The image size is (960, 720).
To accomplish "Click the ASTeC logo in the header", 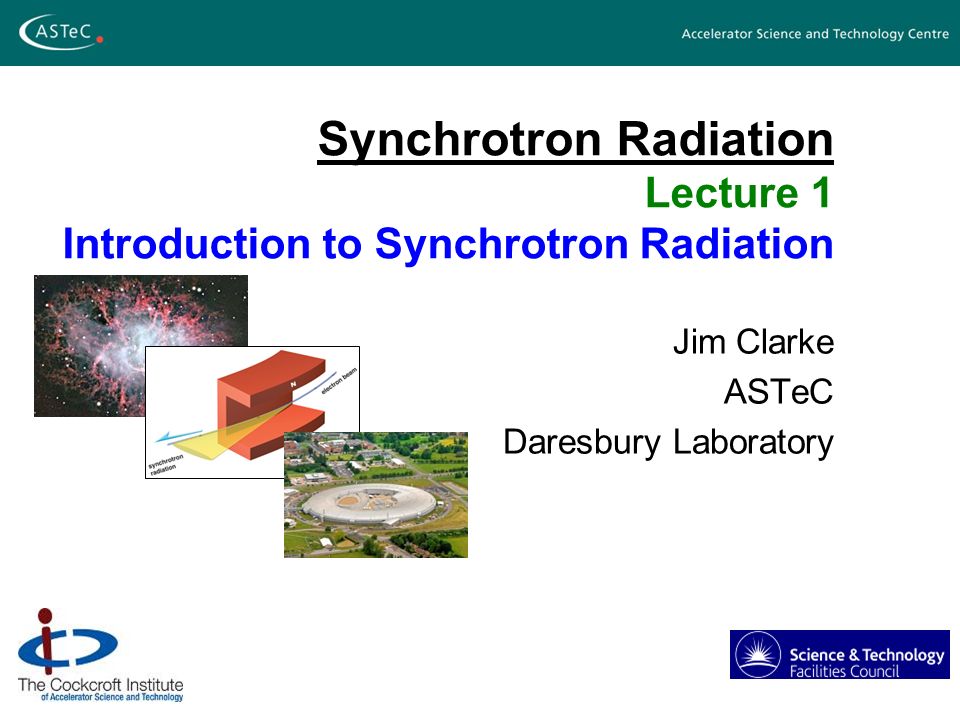I will (x=61, y=32).
